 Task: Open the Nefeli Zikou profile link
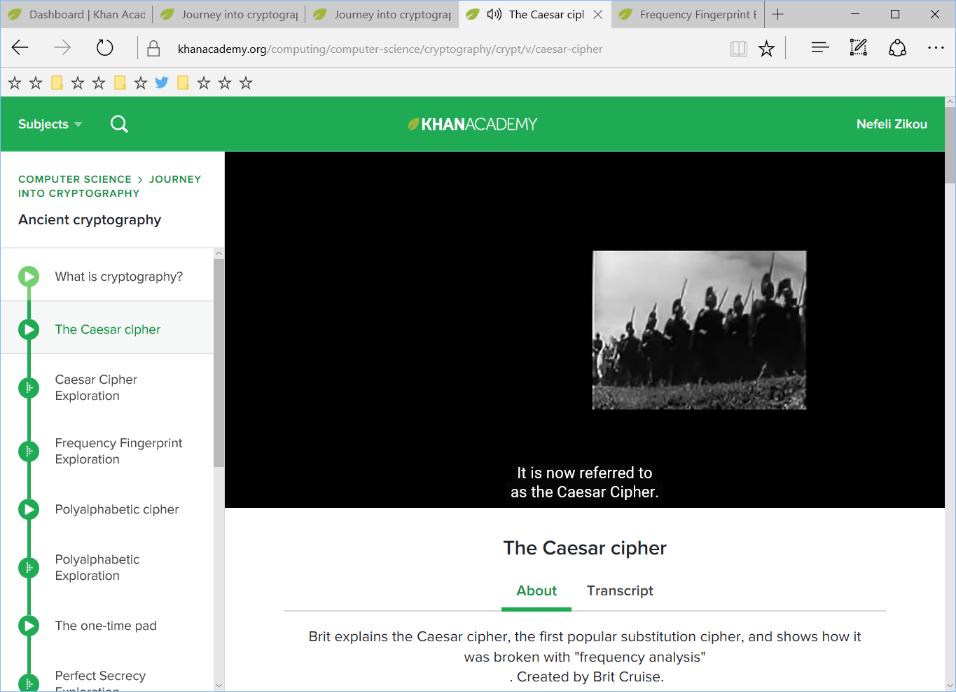click(x=891, y=124)
